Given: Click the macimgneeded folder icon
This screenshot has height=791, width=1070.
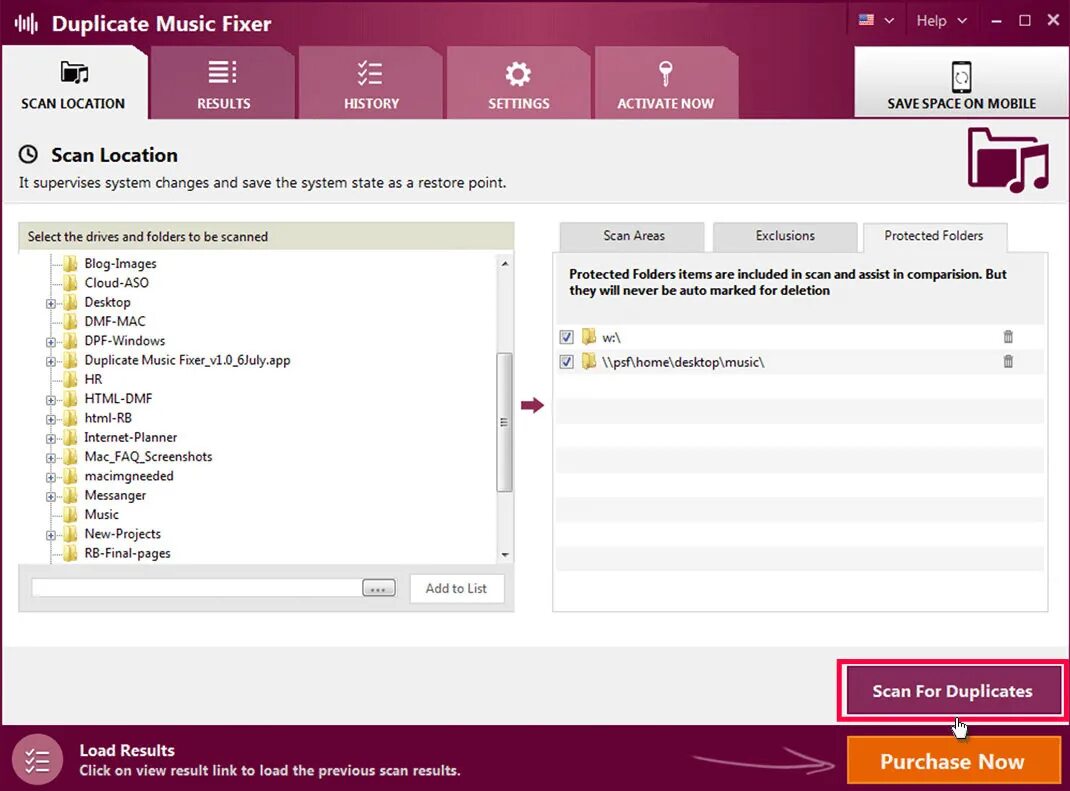Looking at the screenshot, I should pyautogui.click(x=70, y=476).
